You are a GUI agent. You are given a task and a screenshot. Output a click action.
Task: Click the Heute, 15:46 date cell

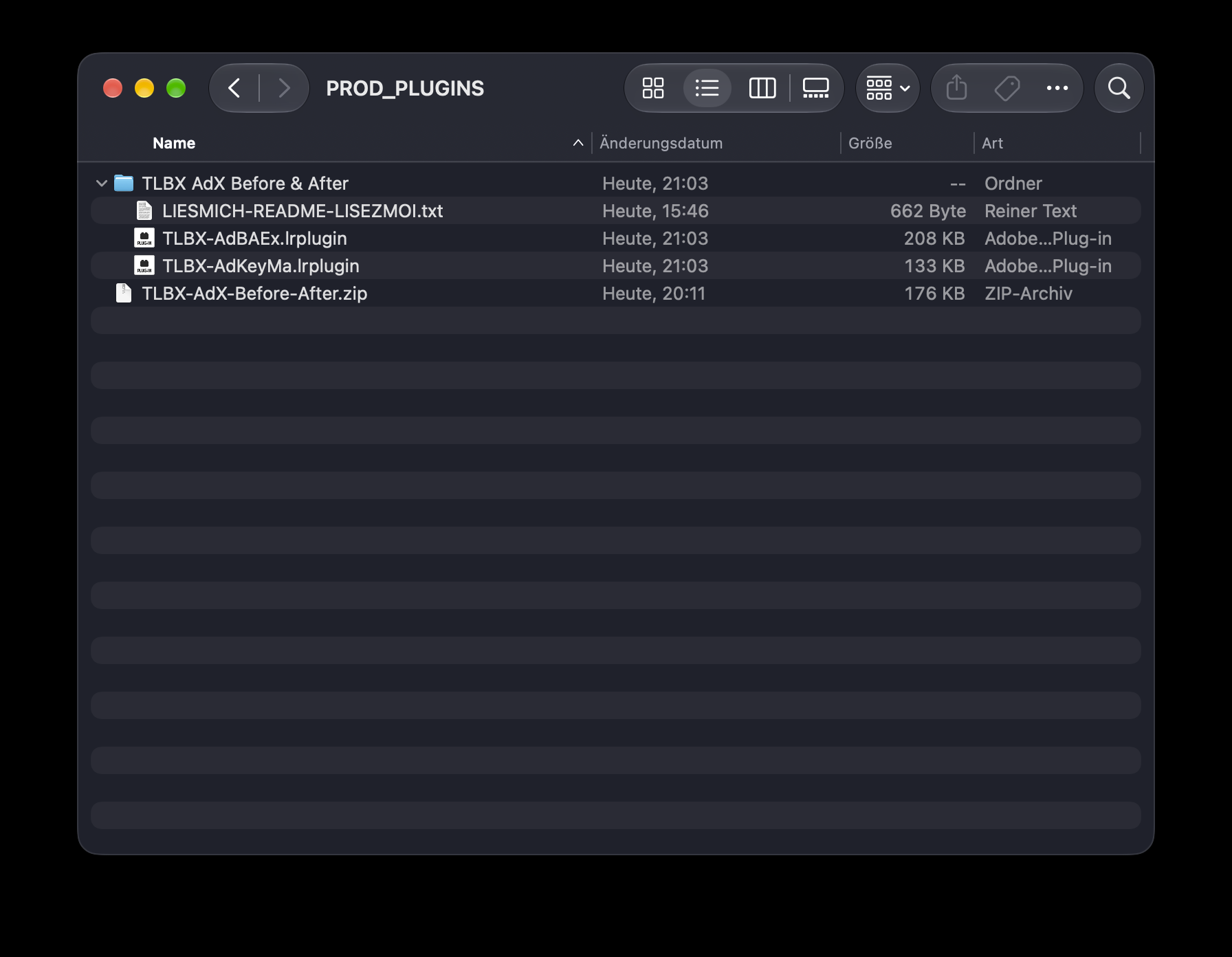click(x=655, y=211)
